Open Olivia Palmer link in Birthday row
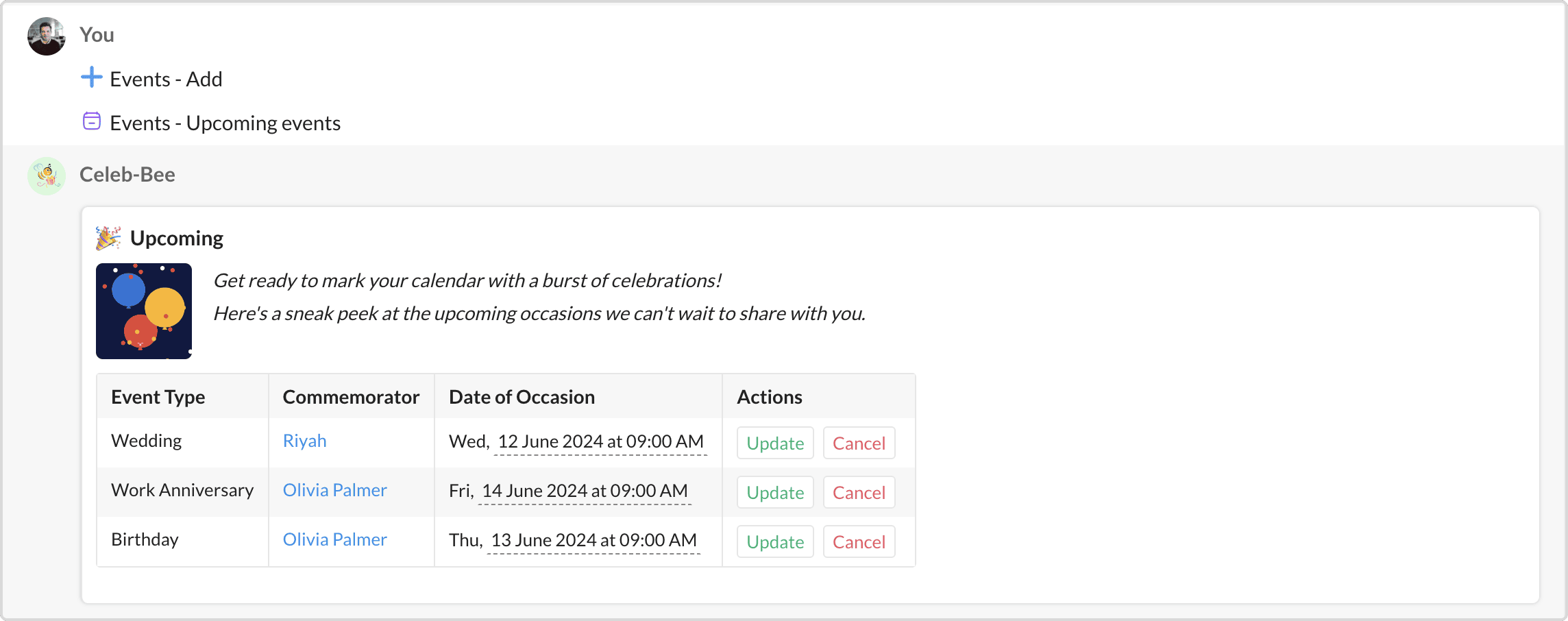The image size is (1568, 621). point(334,539)
